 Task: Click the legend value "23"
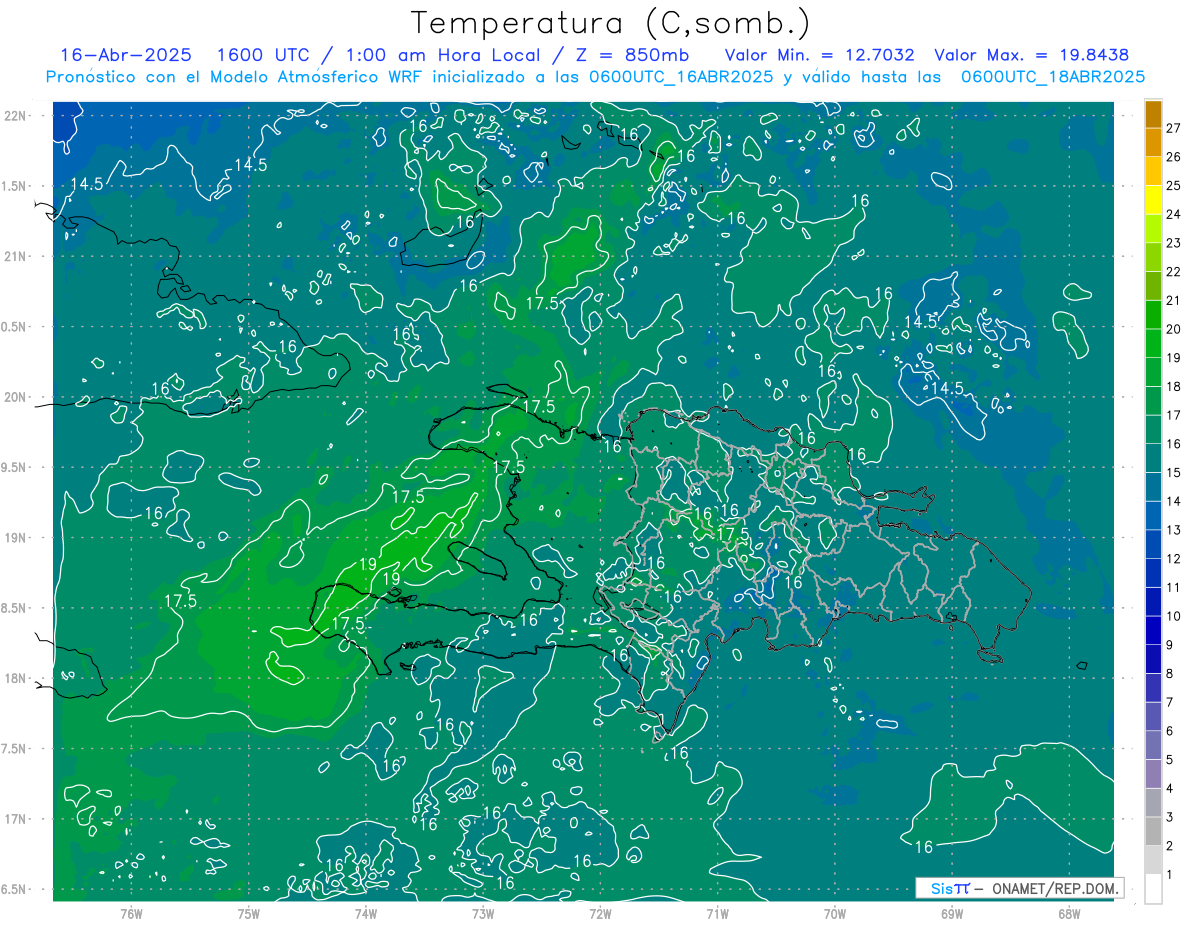1173,243
